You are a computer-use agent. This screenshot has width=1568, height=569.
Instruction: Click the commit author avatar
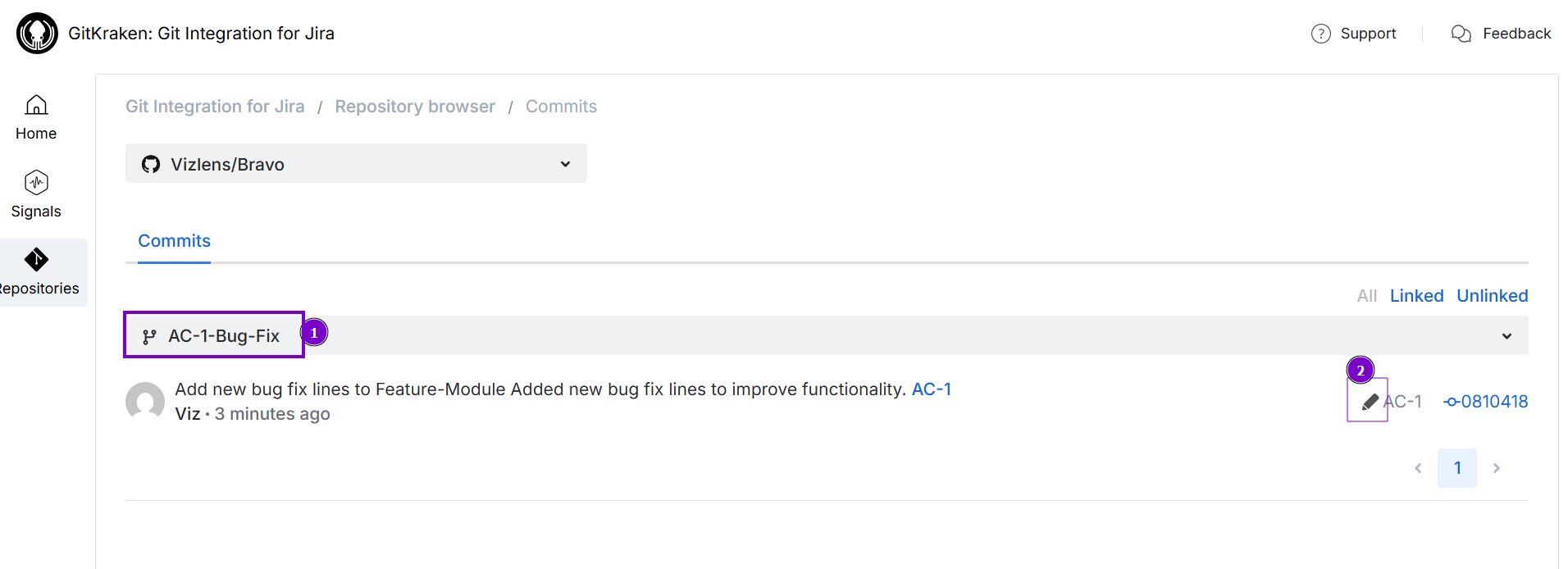click(x=145, y=402)
